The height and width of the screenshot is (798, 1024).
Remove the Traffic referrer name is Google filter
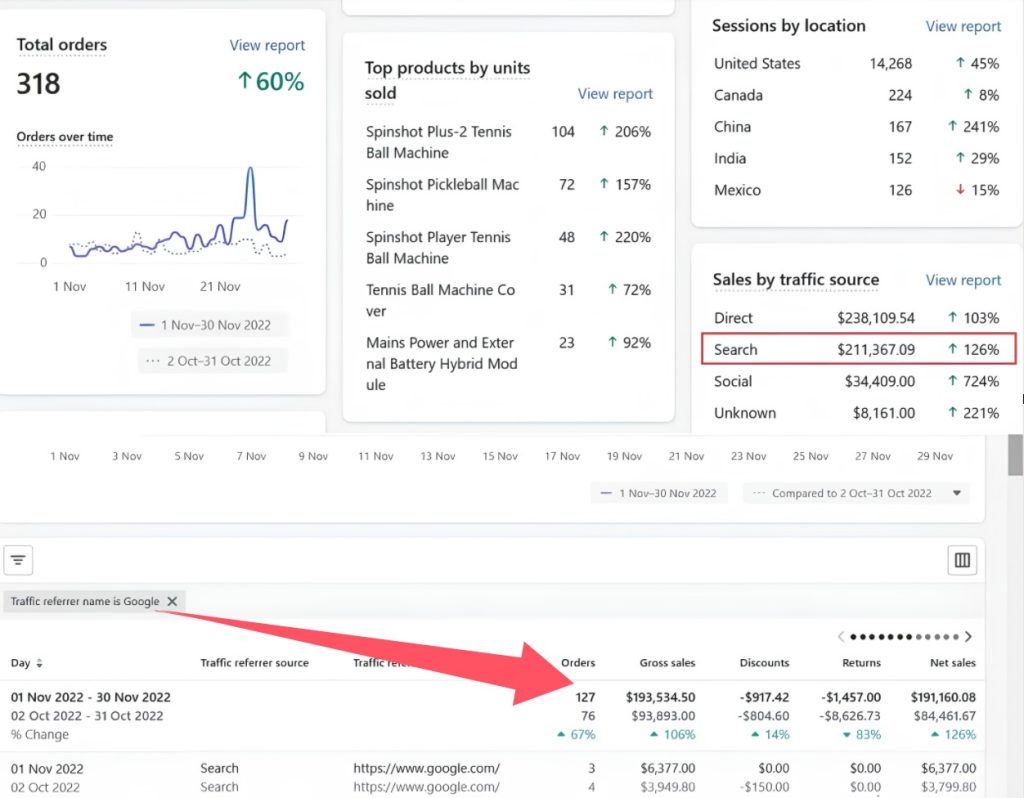pos(172,601)
